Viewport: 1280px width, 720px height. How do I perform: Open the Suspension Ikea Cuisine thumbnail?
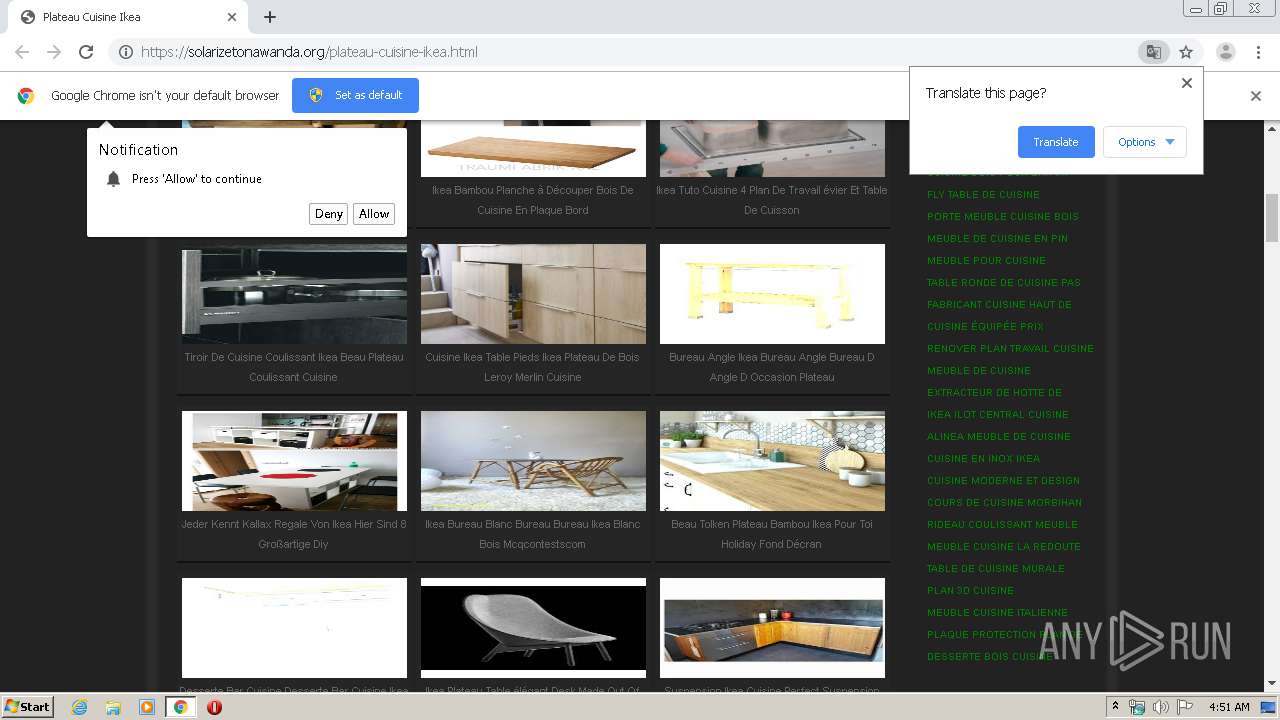tap(772, 628)
